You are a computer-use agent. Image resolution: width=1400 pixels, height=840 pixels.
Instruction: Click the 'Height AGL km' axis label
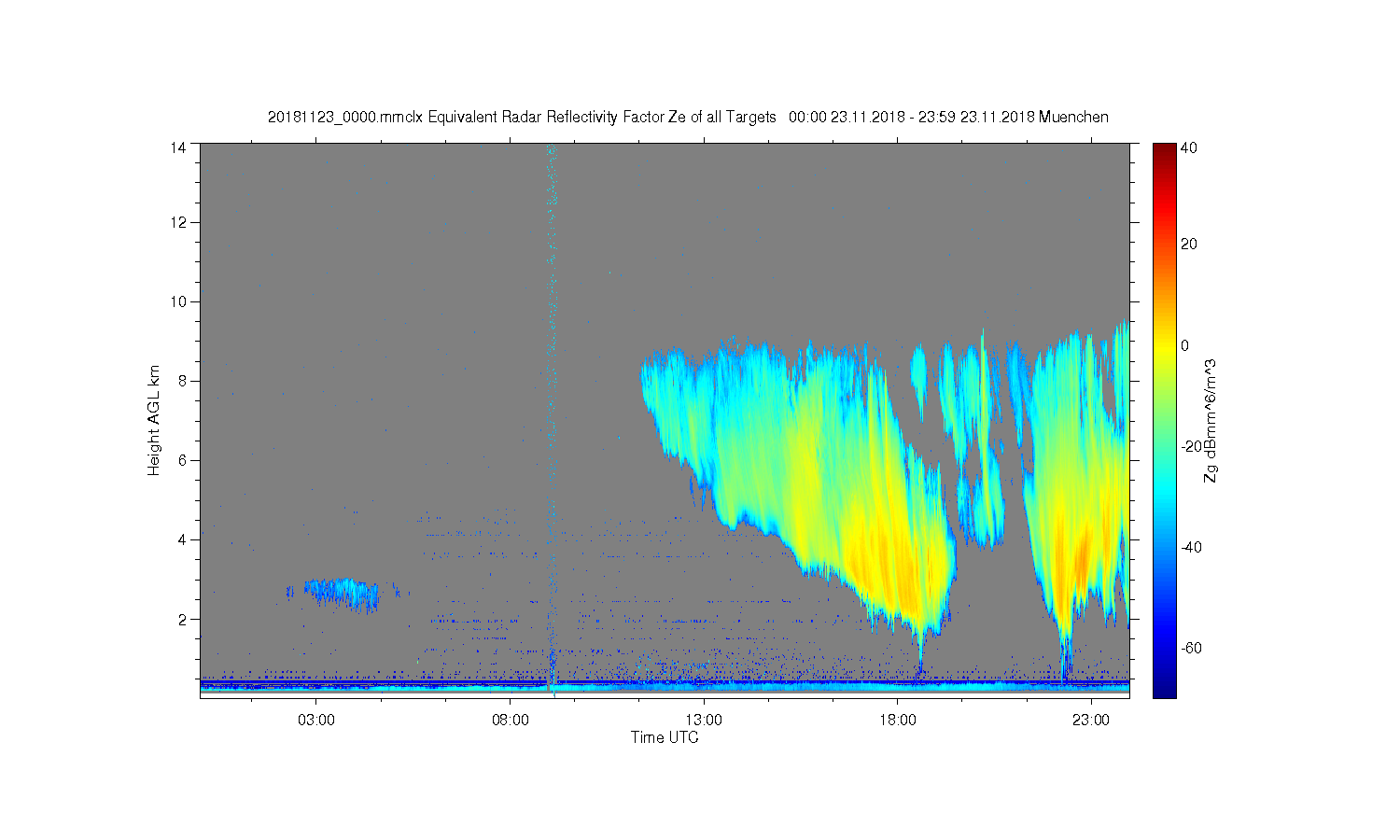pyautogui.click(x=154, y=420)
